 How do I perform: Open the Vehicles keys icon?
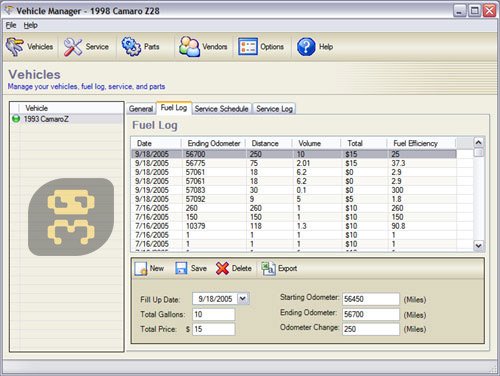point(15,46)
